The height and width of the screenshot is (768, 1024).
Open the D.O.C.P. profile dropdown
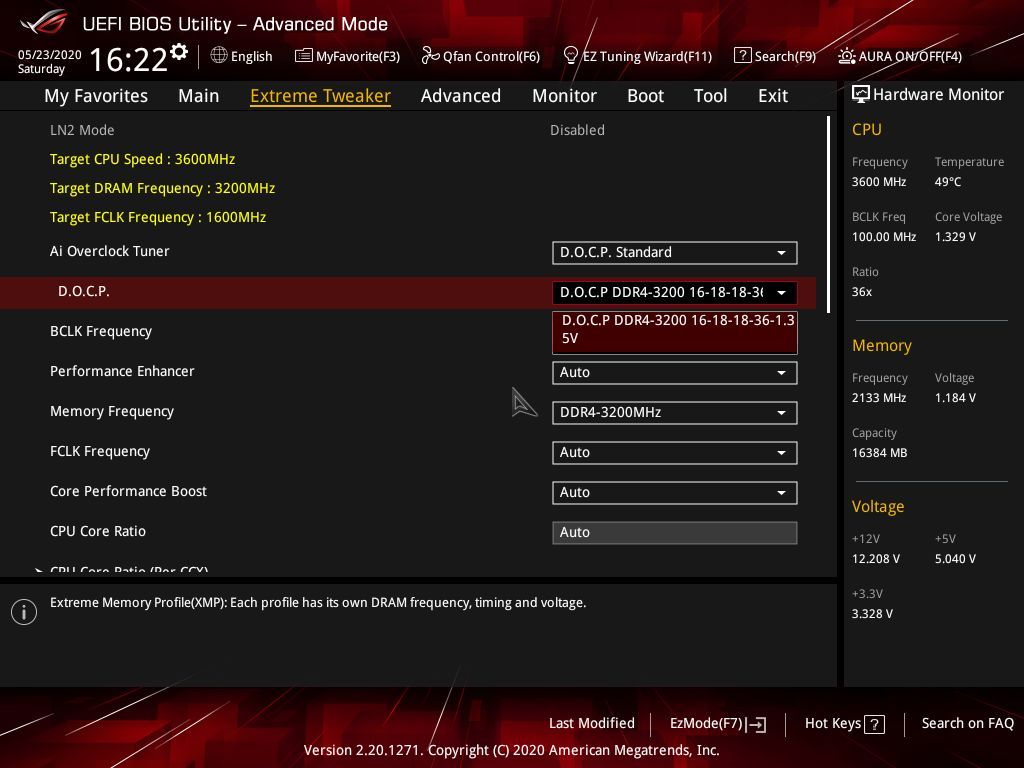coord(675,293)
